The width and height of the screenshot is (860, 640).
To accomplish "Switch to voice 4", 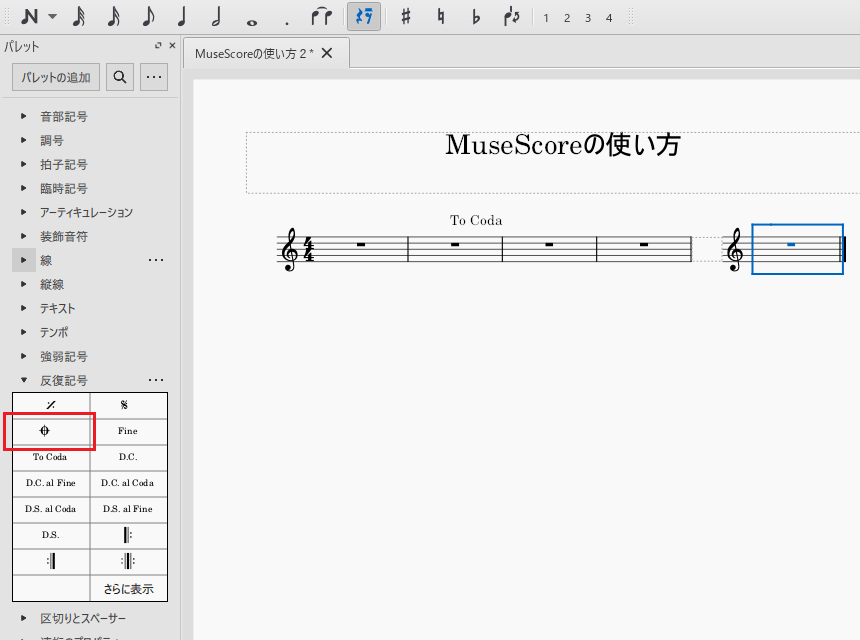I will (609, 18).
